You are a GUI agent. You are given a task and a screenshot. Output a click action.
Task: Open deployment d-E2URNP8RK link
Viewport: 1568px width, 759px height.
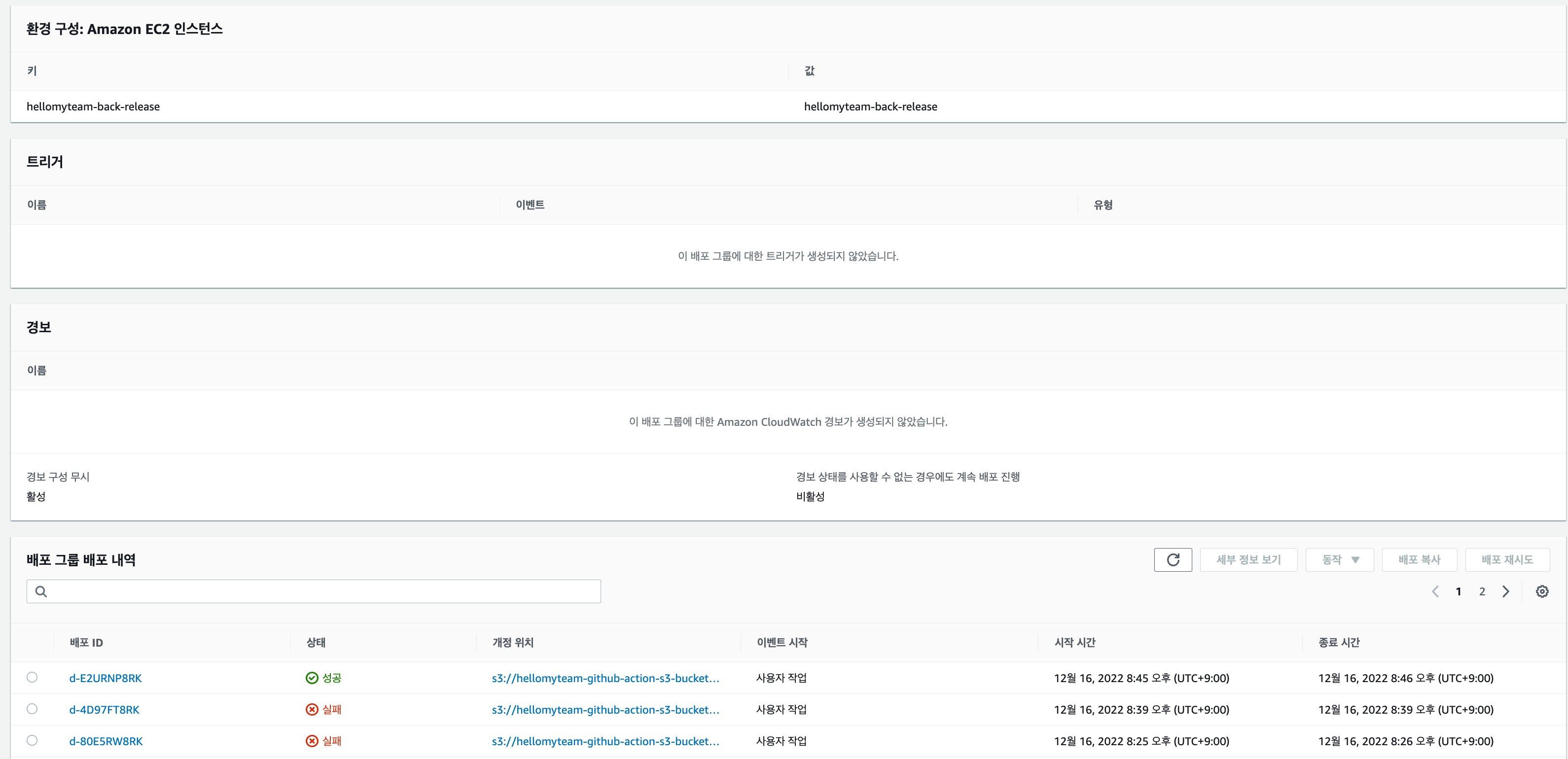(x=106, y=678)
